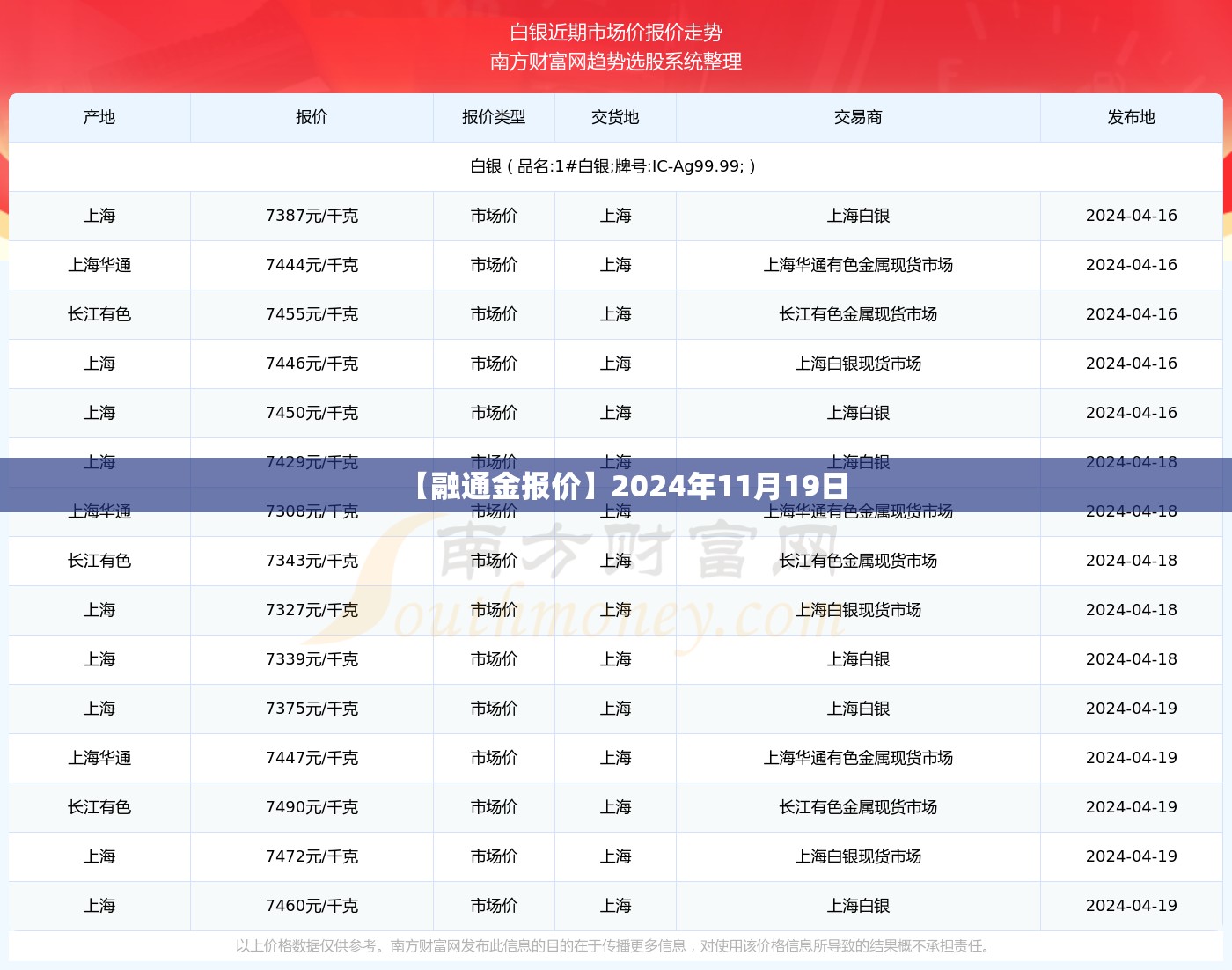The image size is (1232, 970).
Task: Click the 产地 column header
Action: [99, 117]
